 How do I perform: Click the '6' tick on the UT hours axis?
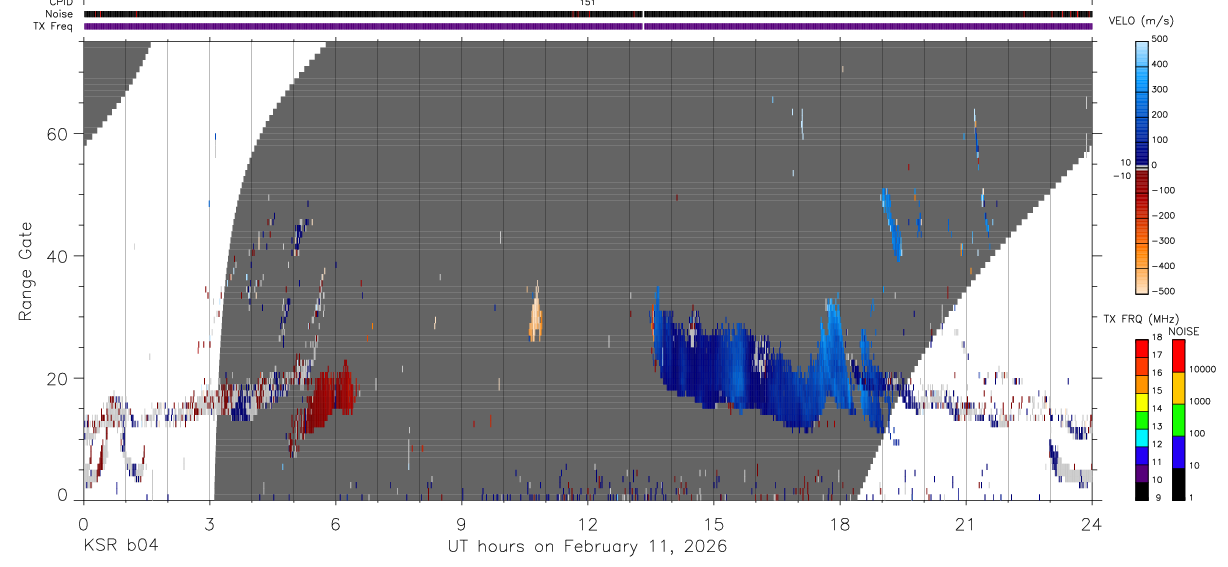click(336, 523)
